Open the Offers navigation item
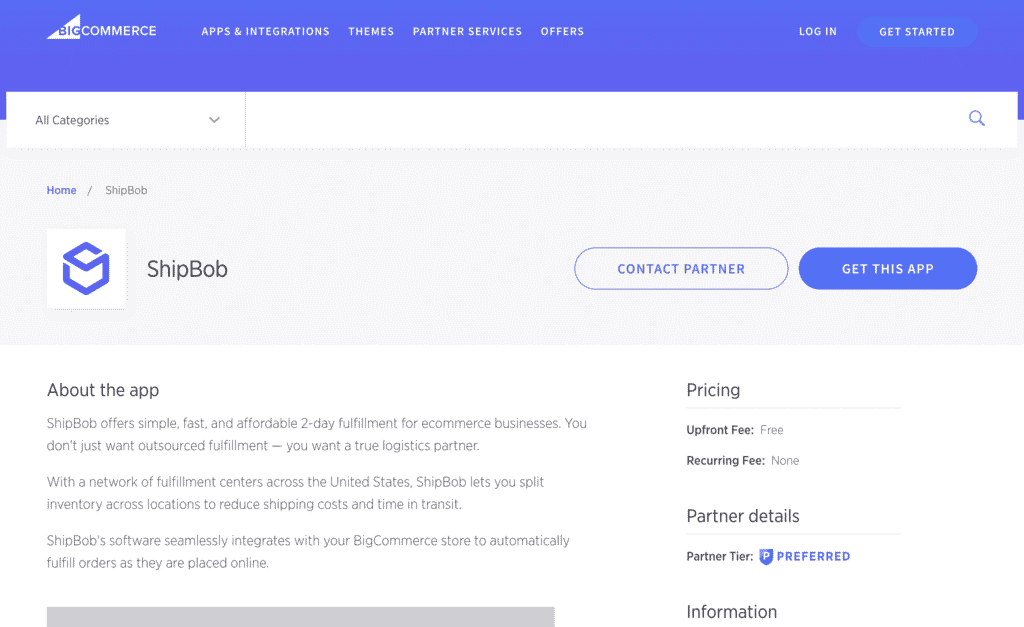This screenshot has height=627, width=1024. 562,32
